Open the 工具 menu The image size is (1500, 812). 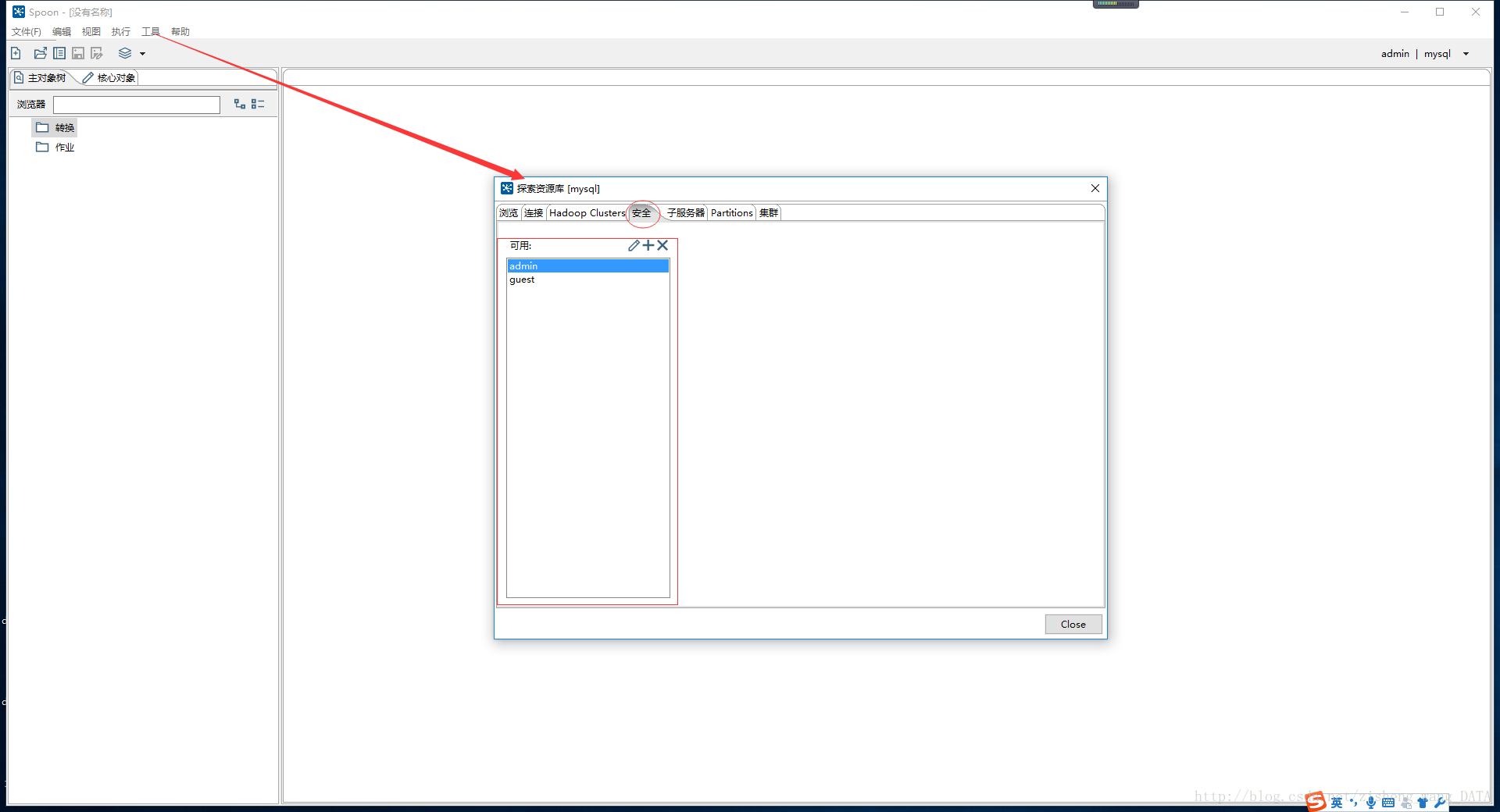click(151, 32)
